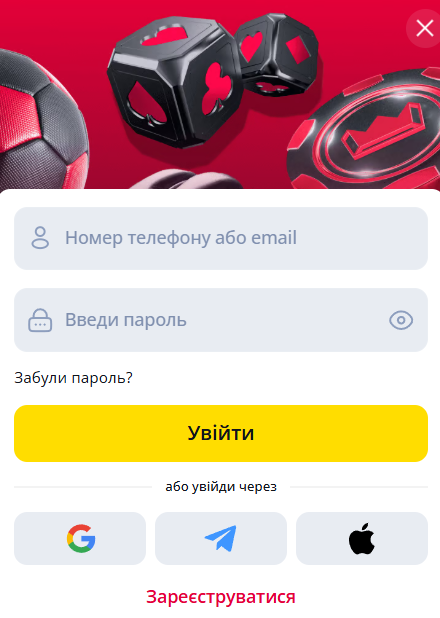Click the large black dice with spade
Screen dimensions: 440x618
coord(175,83)
